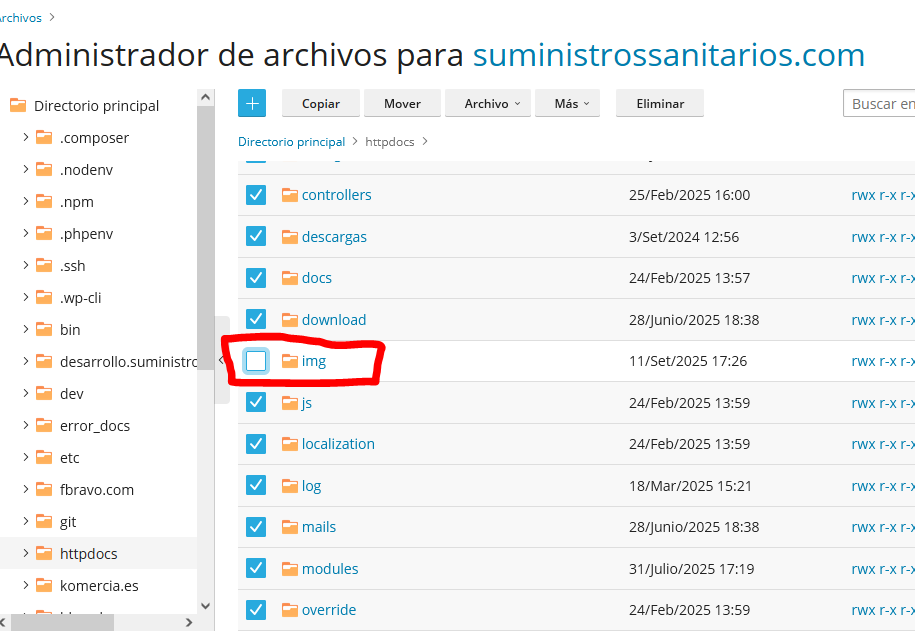The height and width of the screenshot is (637, 915).
Task: Open the Archivo dropdown menu
Action: coord(487,103)
